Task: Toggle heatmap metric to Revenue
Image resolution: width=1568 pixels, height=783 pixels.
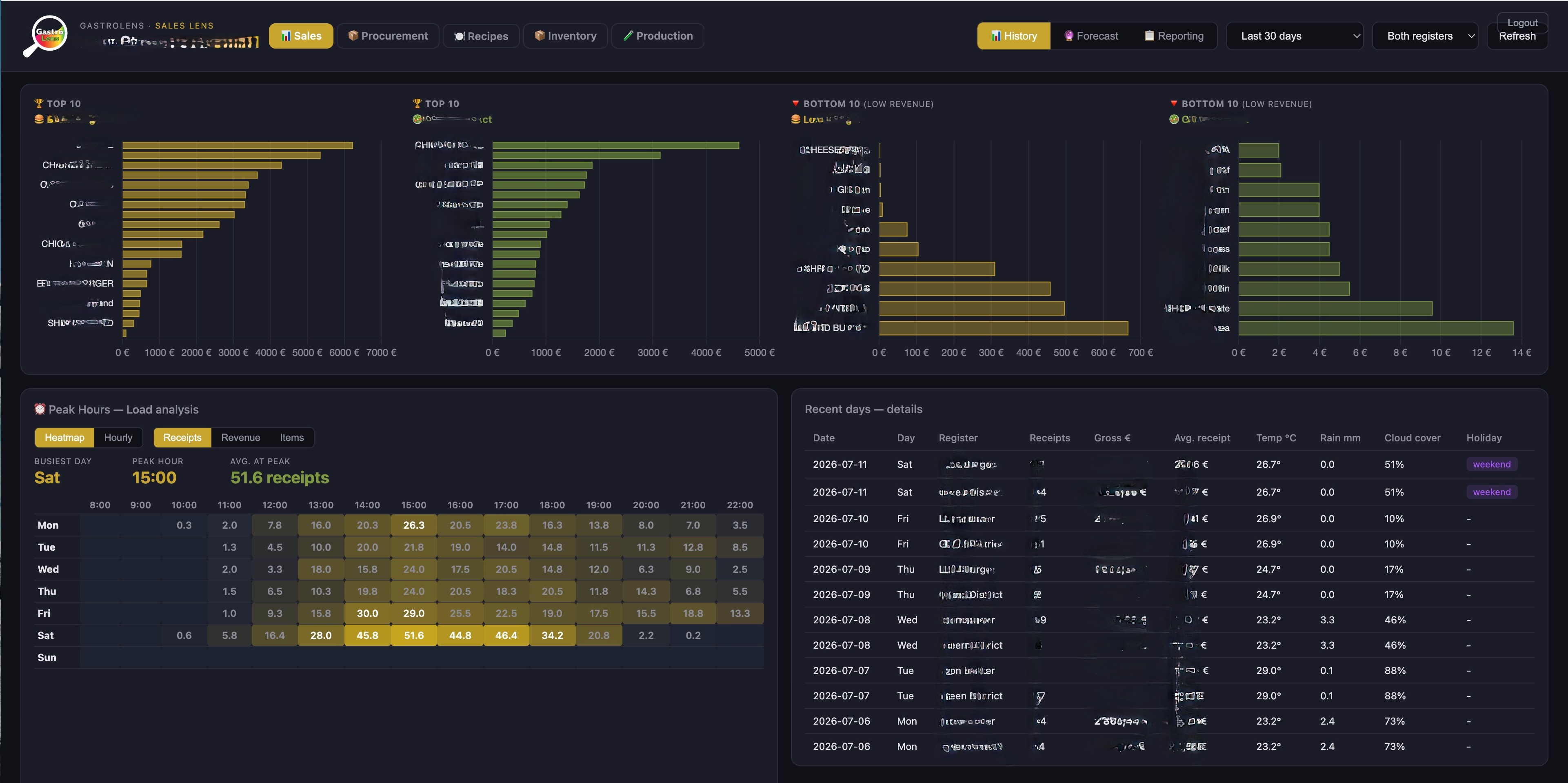Action: [x=240, y=437]
